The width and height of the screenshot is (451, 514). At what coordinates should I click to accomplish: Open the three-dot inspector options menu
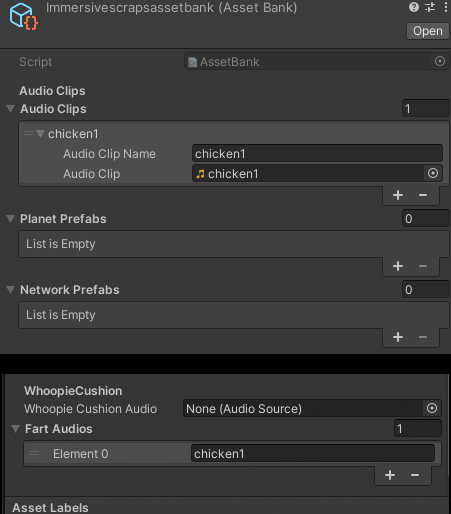(x=446, y=7)
